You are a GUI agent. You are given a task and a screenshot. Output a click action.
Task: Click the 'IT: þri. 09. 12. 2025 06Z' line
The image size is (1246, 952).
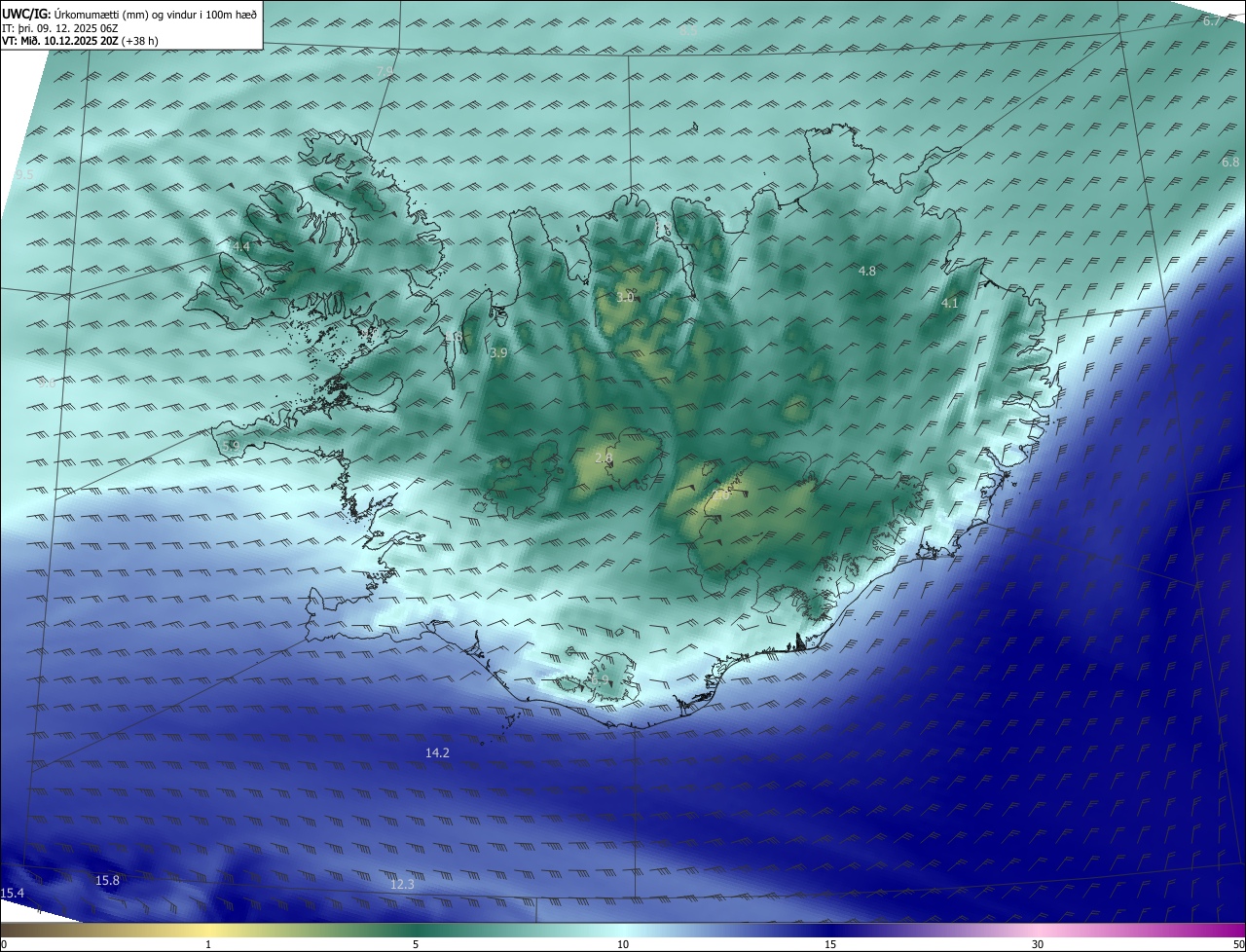(59, 28)
